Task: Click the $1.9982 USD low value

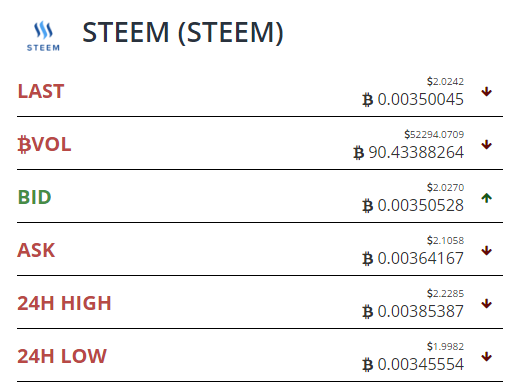Action: pyautogui.click(x=445, y=346)
